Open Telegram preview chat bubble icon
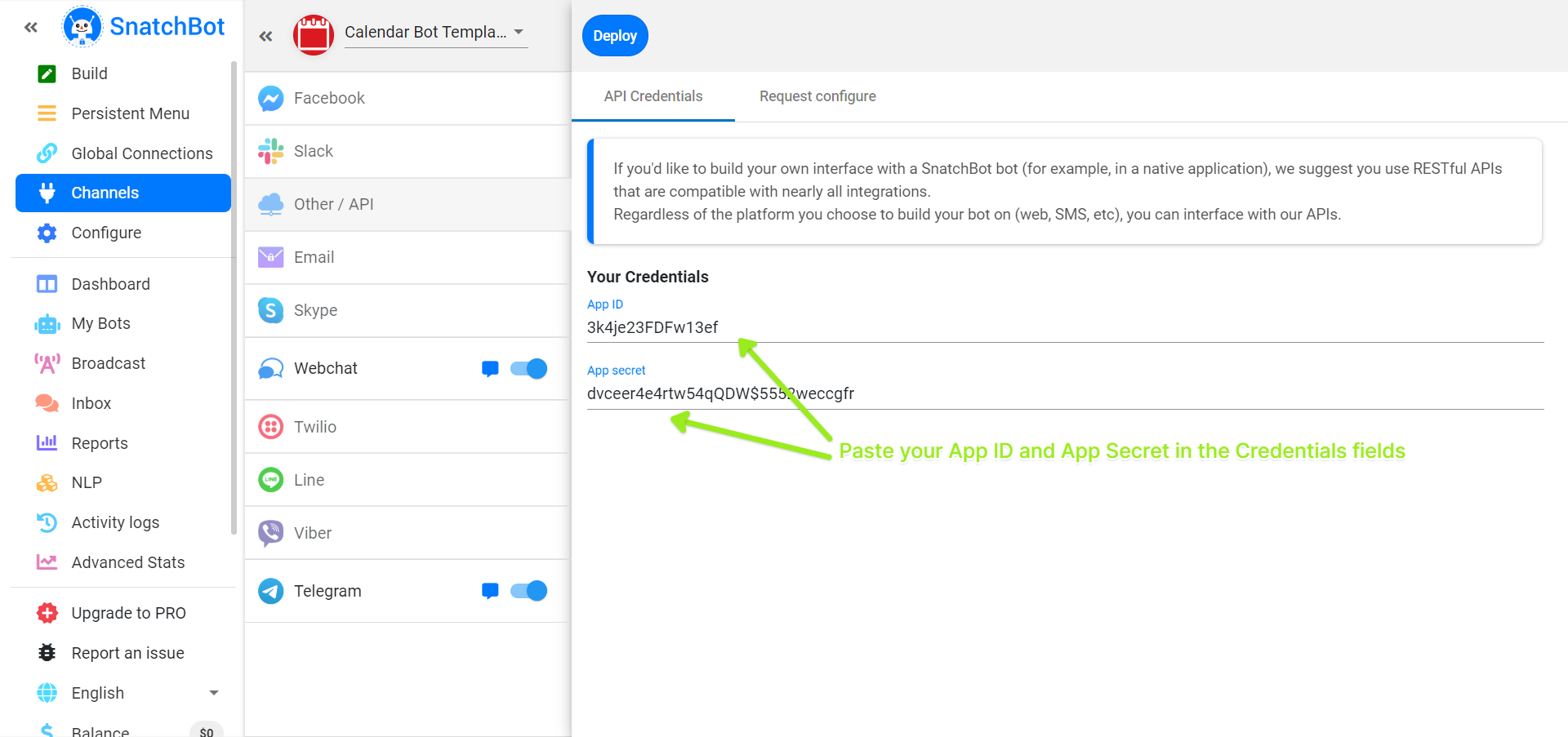The width and height of the screenshot is (1568, 737). [490, 591]
